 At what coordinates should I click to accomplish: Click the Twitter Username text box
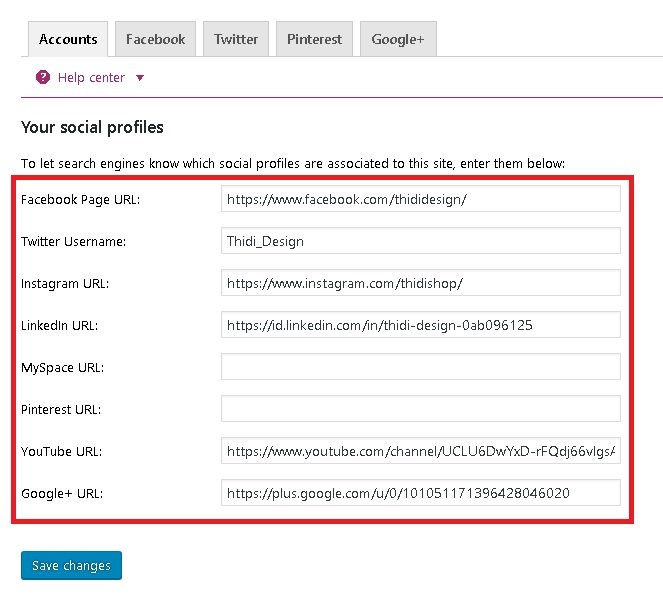(x=420, y=241)
